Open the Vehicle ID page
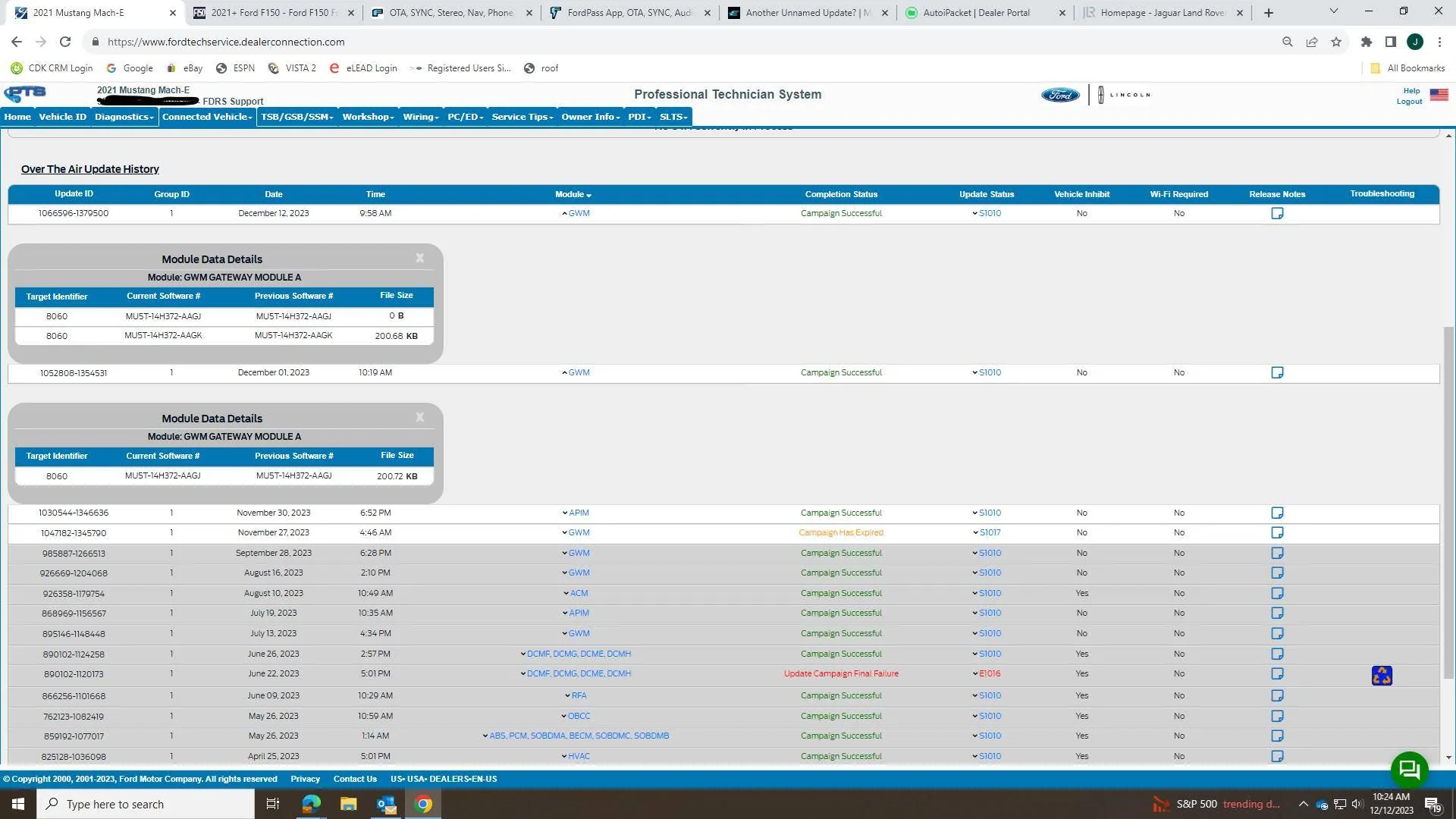1456x819 pixels. coord(63,117)
